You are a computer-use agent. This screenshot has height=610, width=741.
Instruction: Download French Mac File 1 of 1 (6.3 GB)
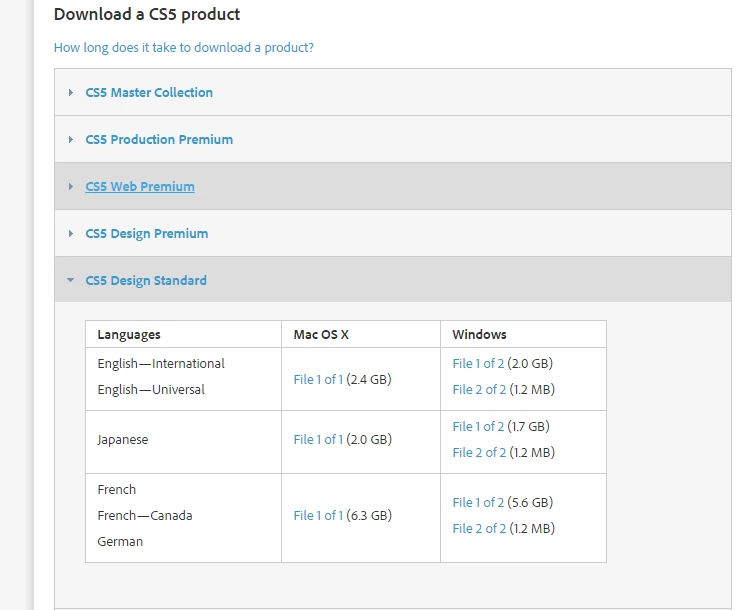point(318,515)
